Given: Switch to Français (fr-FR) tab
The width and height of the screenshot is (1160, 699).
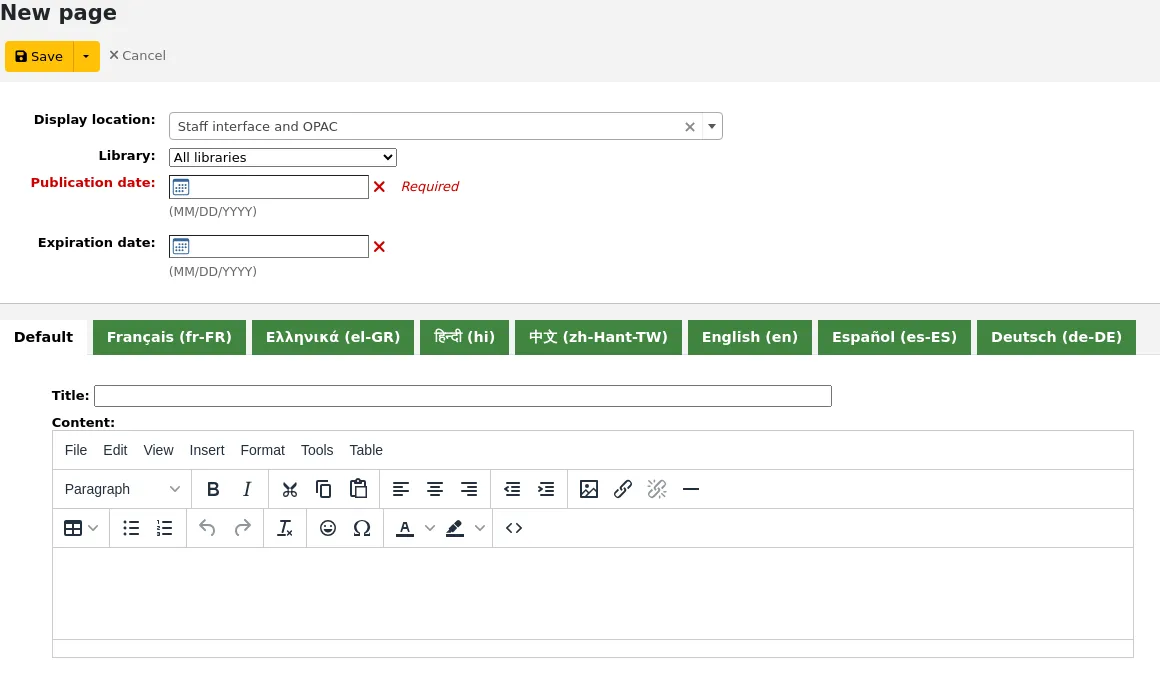Looking at the screenshot, I should pos(169,337).
